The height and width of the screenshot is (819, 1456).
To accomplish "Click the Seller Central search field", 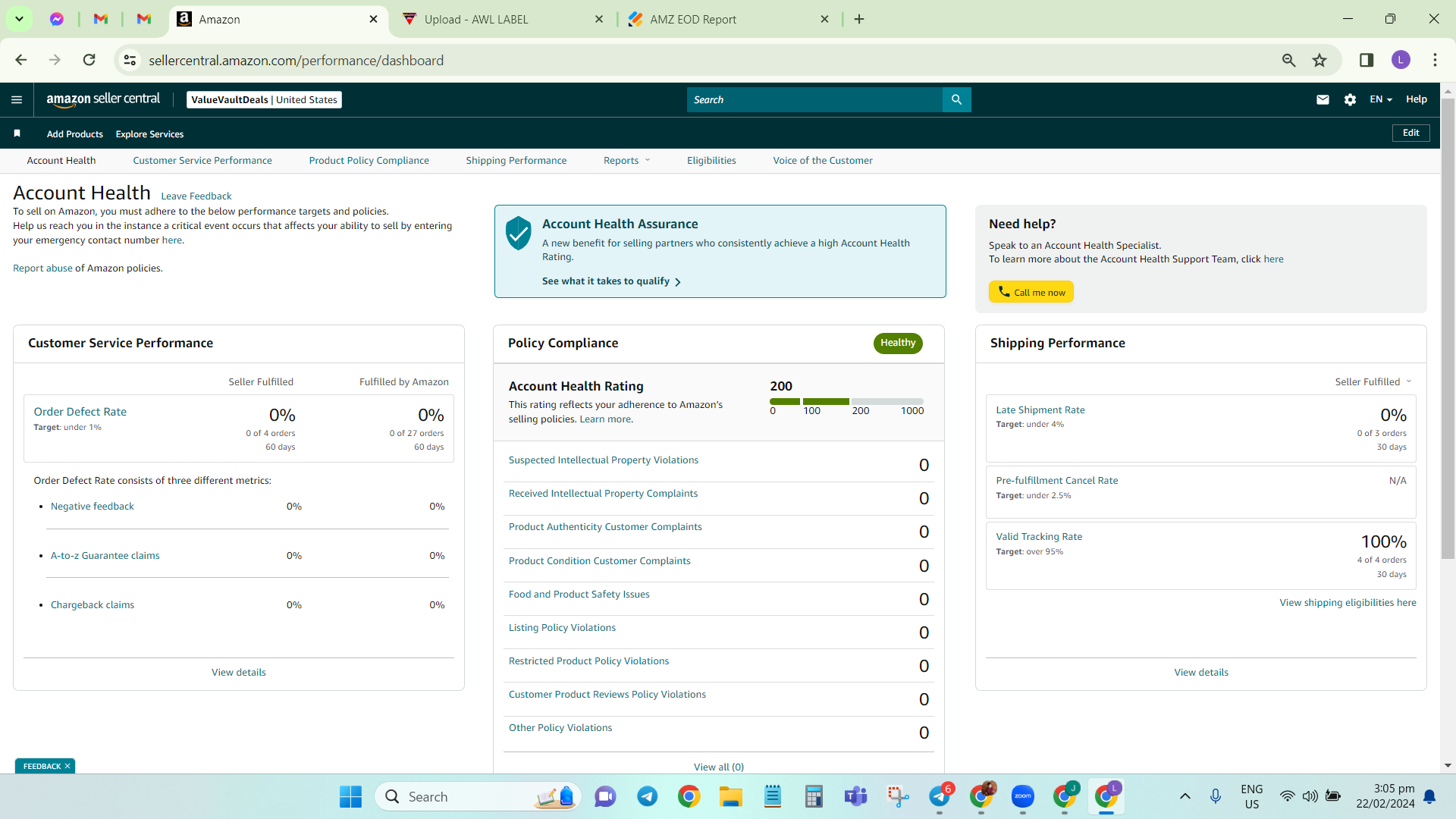I will pos(814,99).
